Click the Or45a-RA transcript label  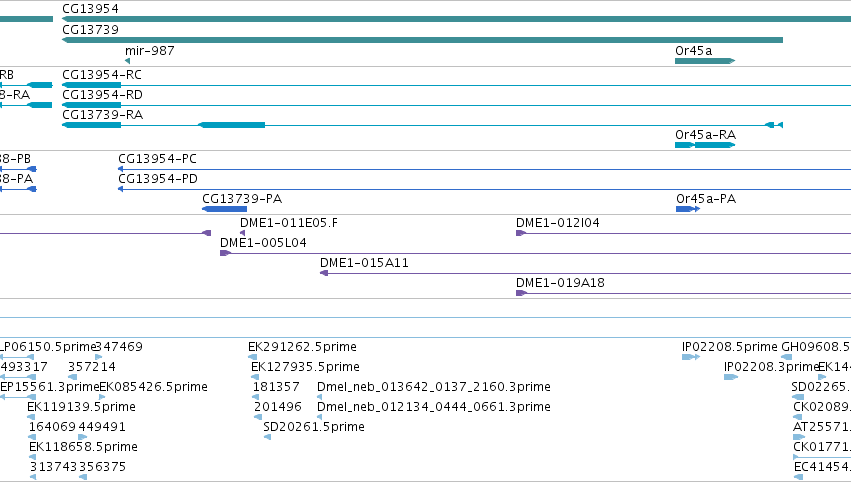(x=706, y=135)
